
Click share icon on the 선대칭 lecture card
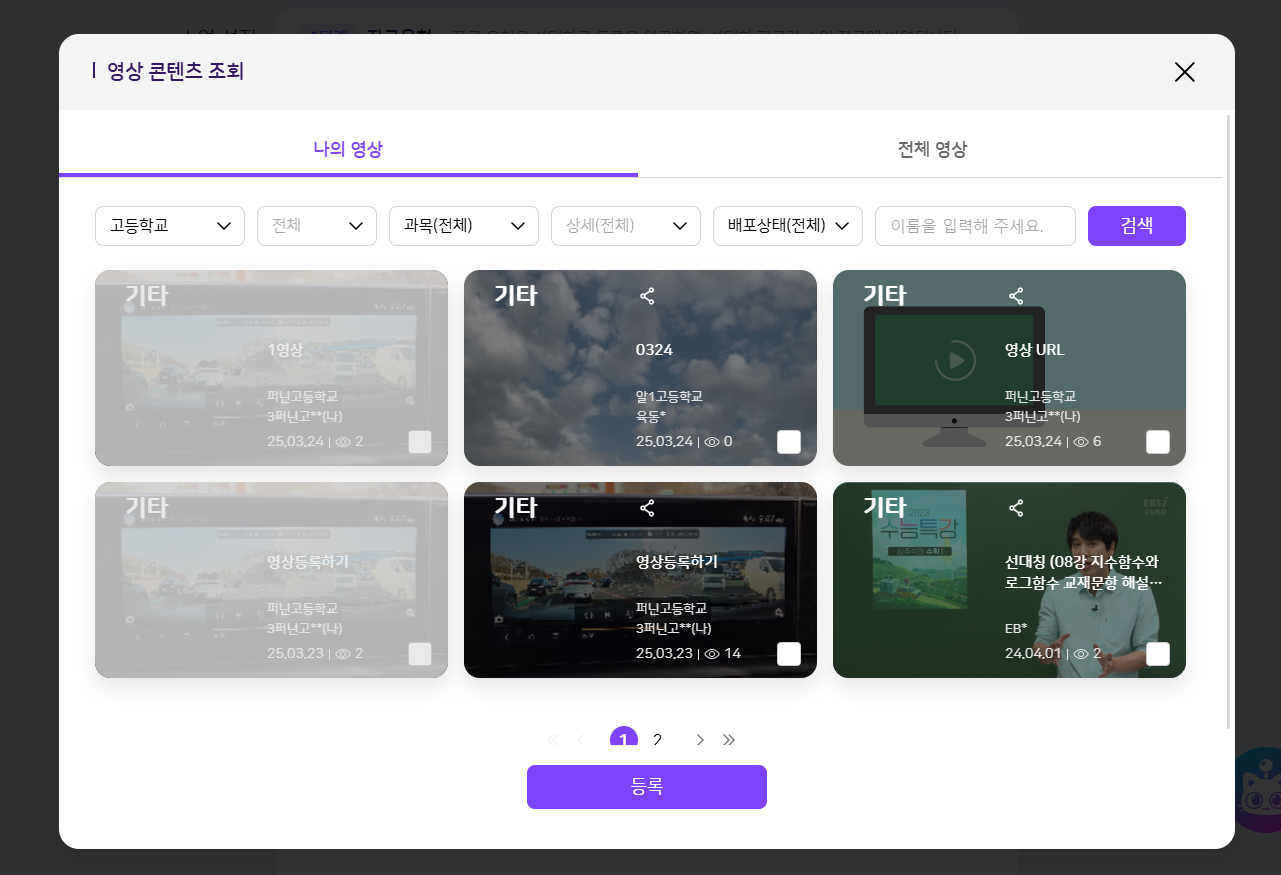tap(1016, 508)
